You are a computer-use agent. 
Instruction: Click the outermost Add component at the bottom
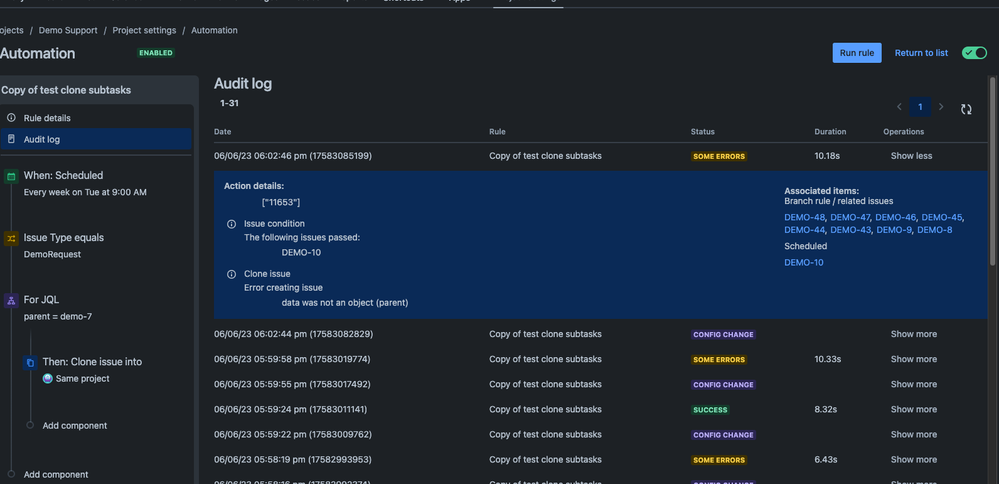(x=55, y=474)
